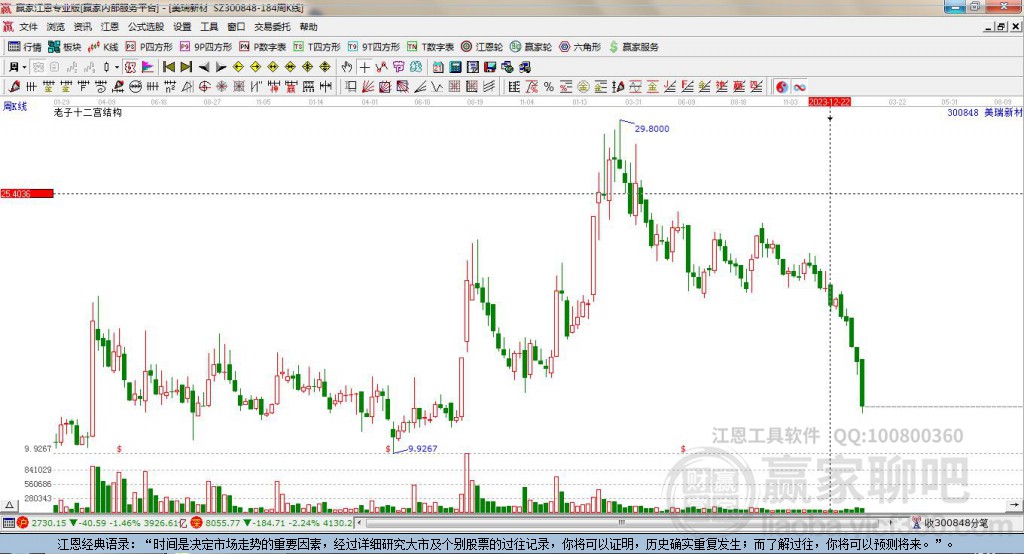
Task: Restore the inner document window
Action: pos(1001,27)
